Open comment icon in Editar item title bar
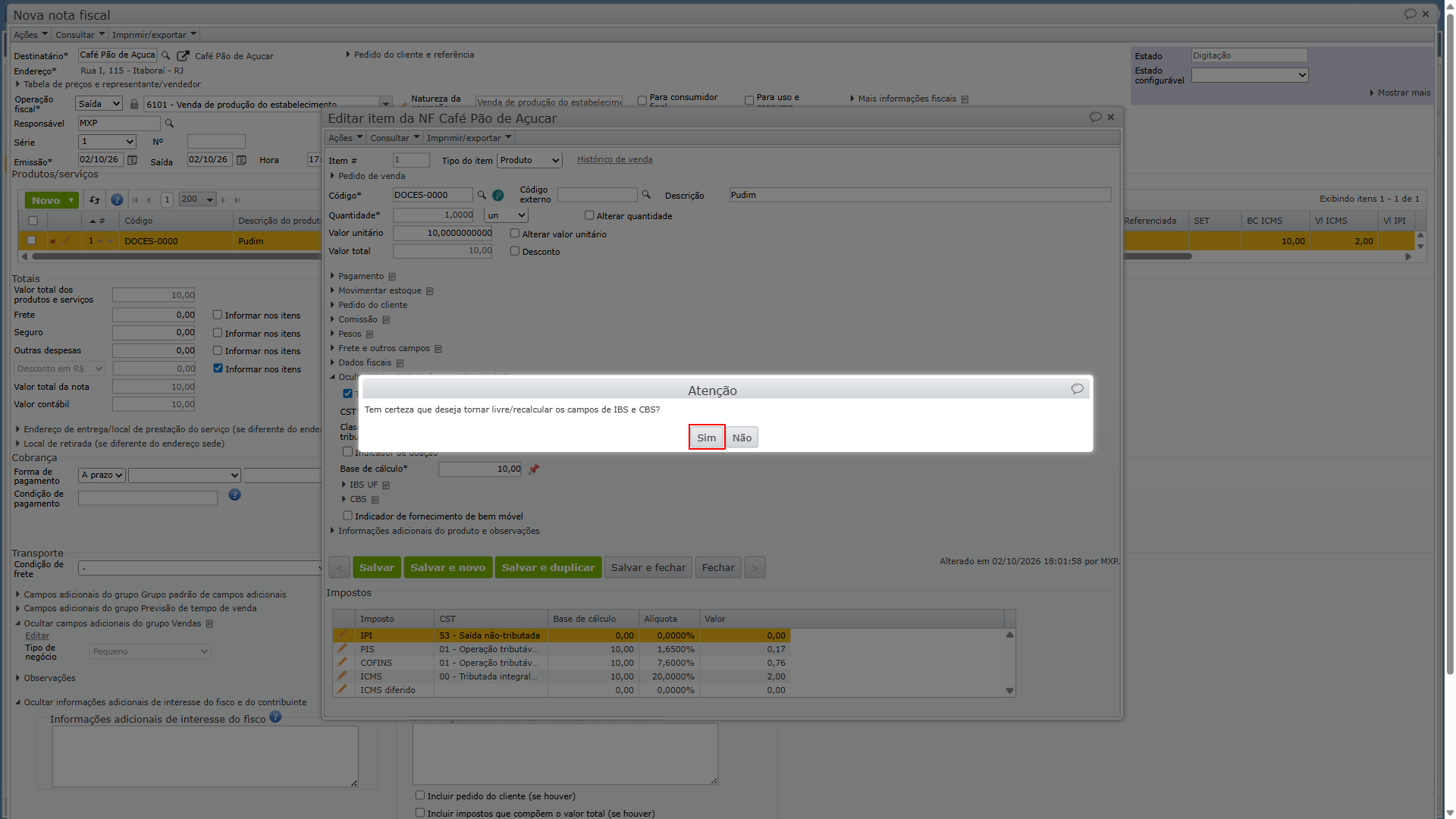 [x=1095, y=117]
